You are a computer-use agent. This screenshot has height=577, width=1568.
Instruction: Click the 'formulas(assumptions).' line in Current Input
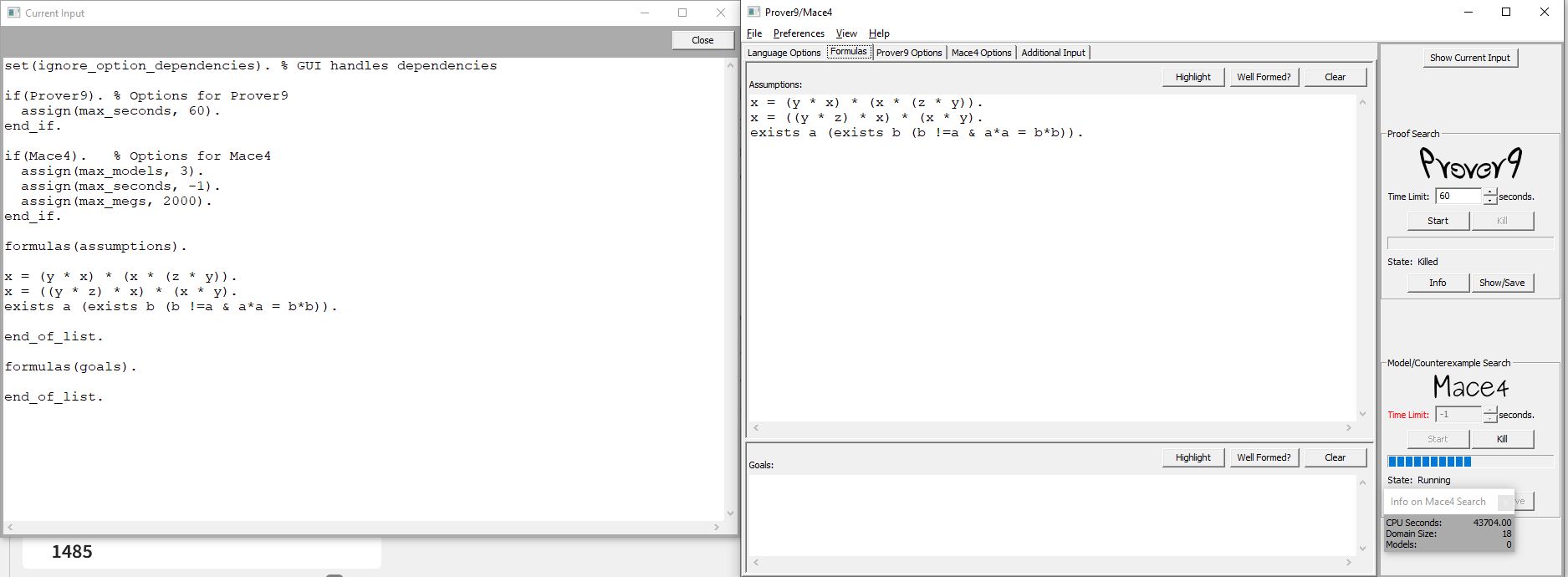(96, 247)
